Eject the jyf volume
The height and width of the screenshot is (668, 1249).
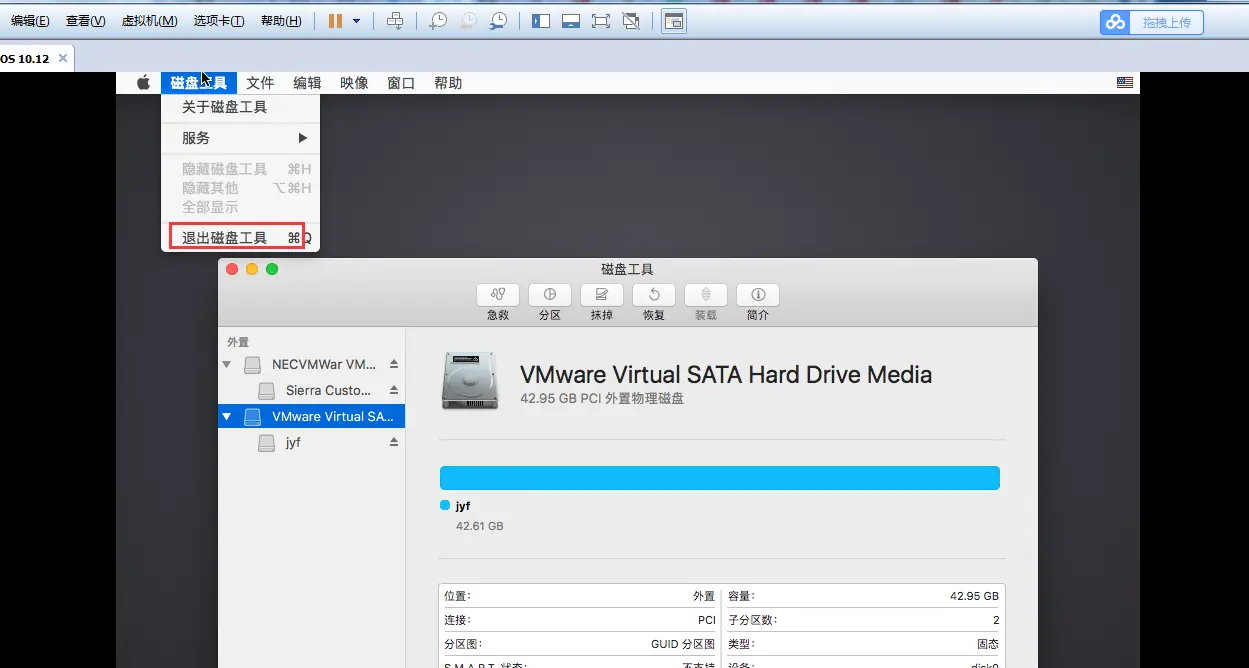(394, 442)
